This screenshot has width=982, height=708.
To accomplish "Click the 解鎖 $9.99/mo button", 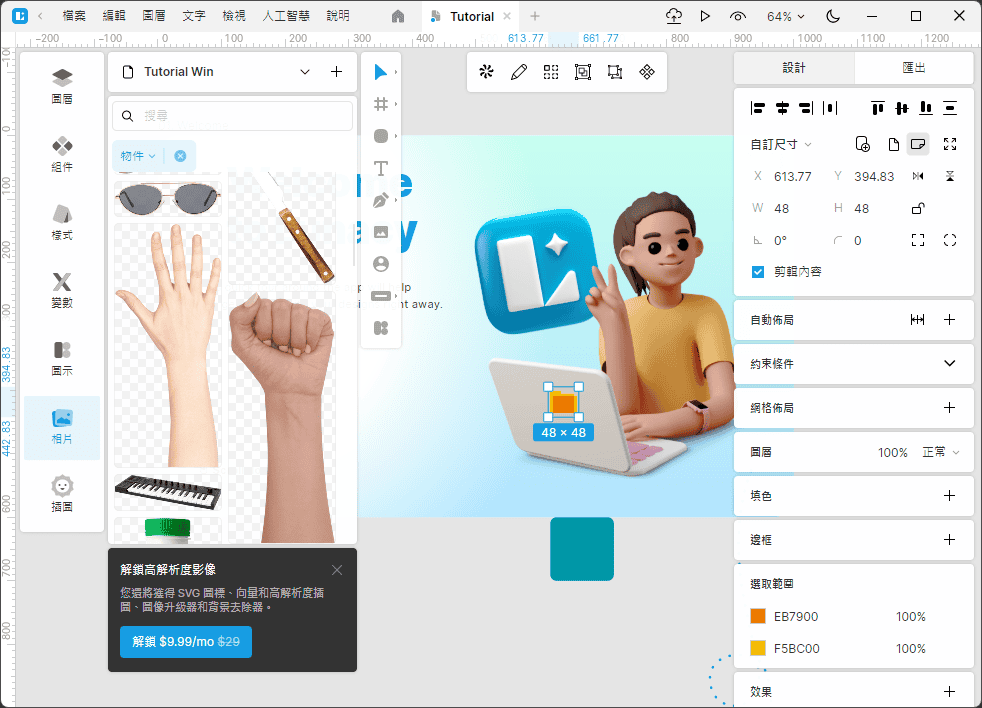I will click(186, 641).
